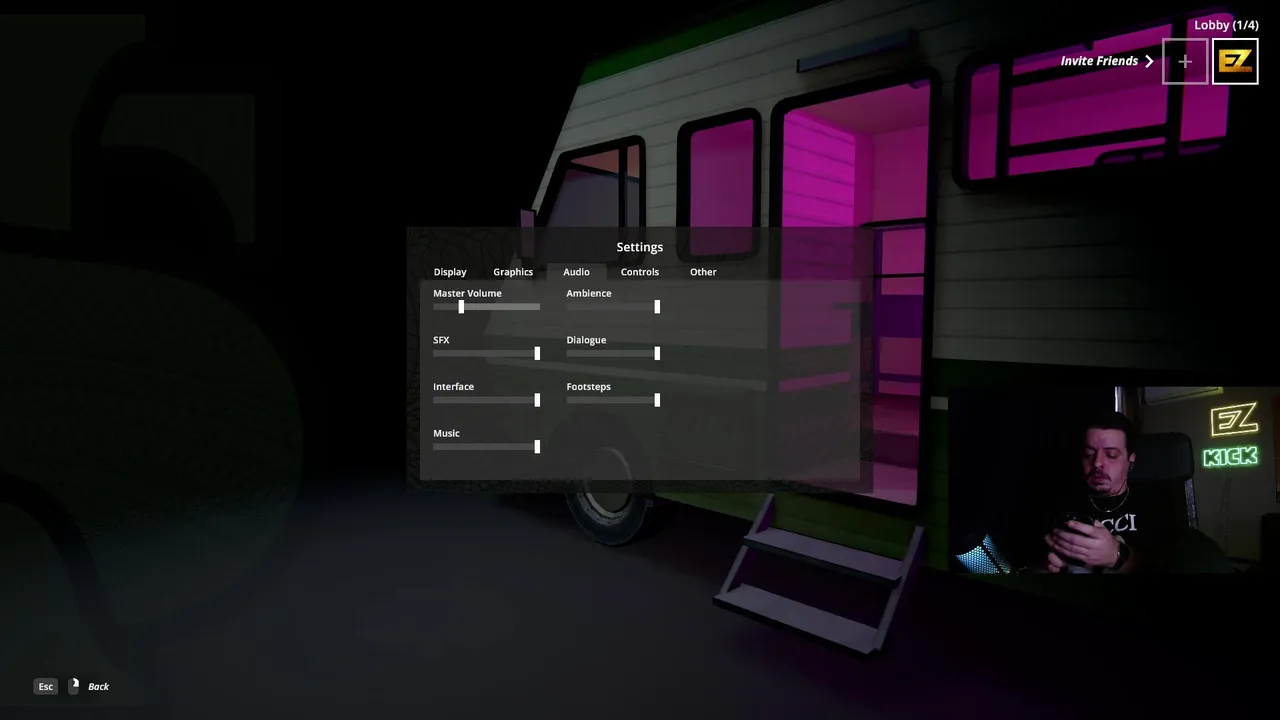The image size is (1280, 720).
Task: Click the Master Volume label
Action: point(467,293)
